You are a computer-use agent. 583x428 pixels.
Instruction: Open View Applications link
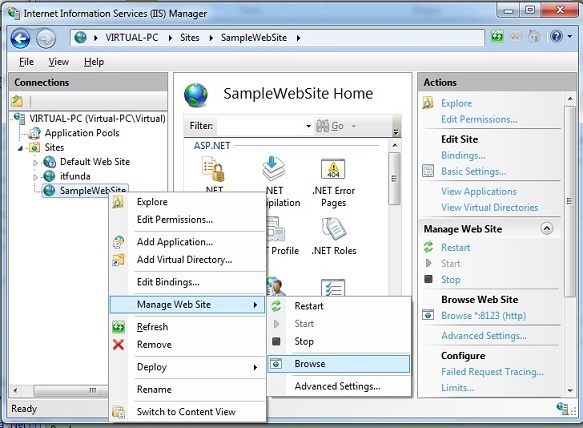[x=479, y=191]
